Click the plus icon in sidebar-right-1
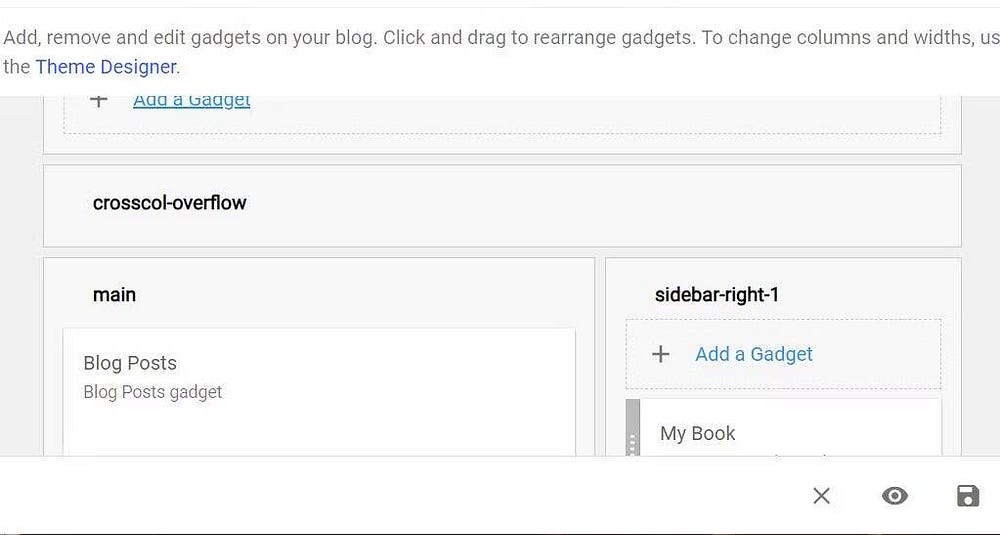 (x=660, y=354)
